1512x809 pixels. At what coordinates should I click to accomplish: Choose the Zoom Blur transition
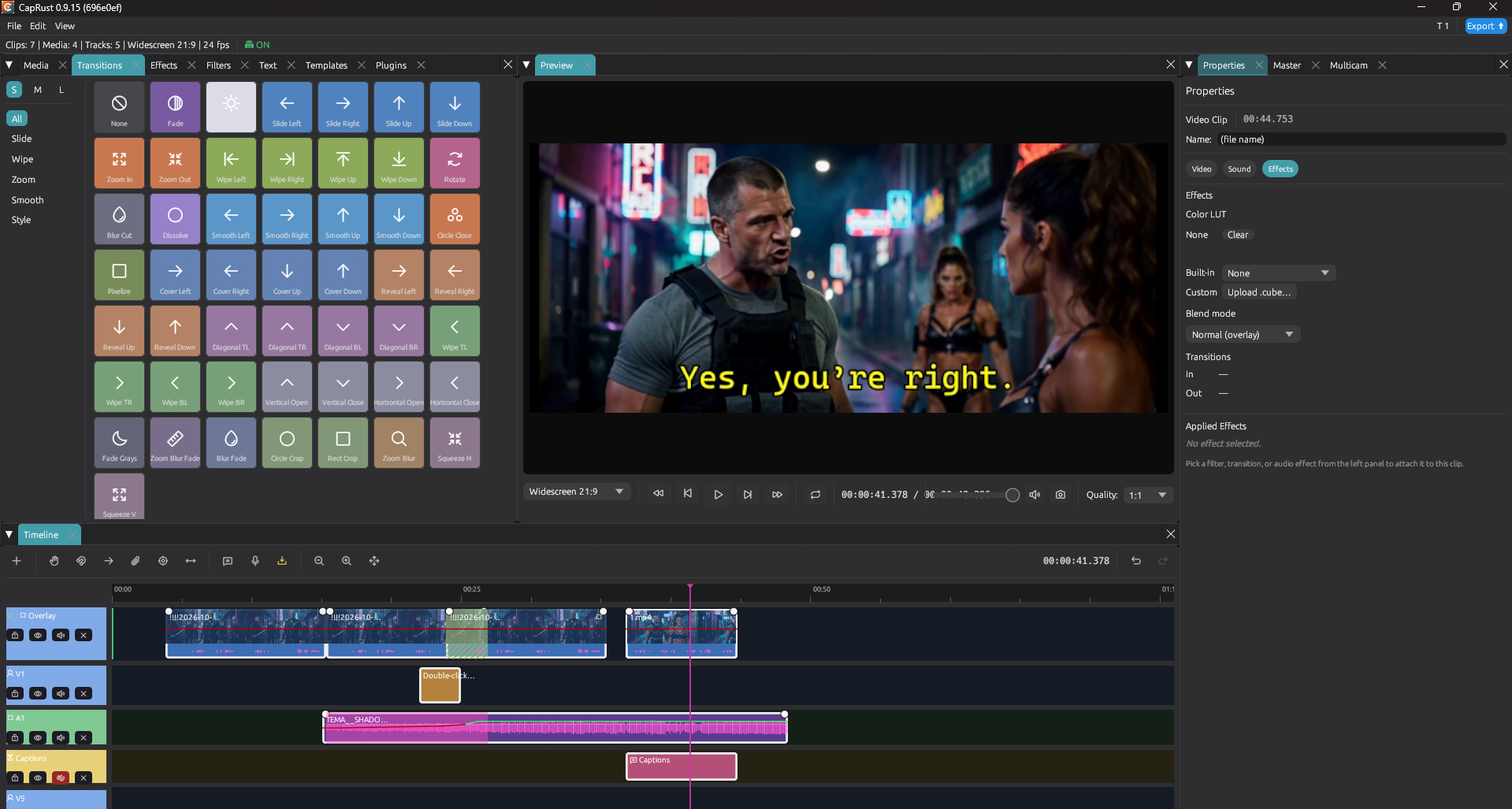[399, 442]
